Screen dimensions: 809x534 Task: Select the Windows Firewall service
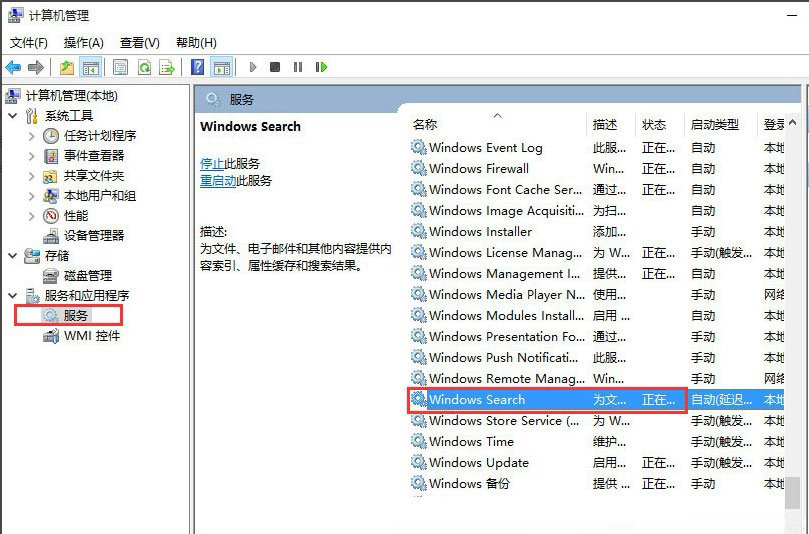(597, 169)
